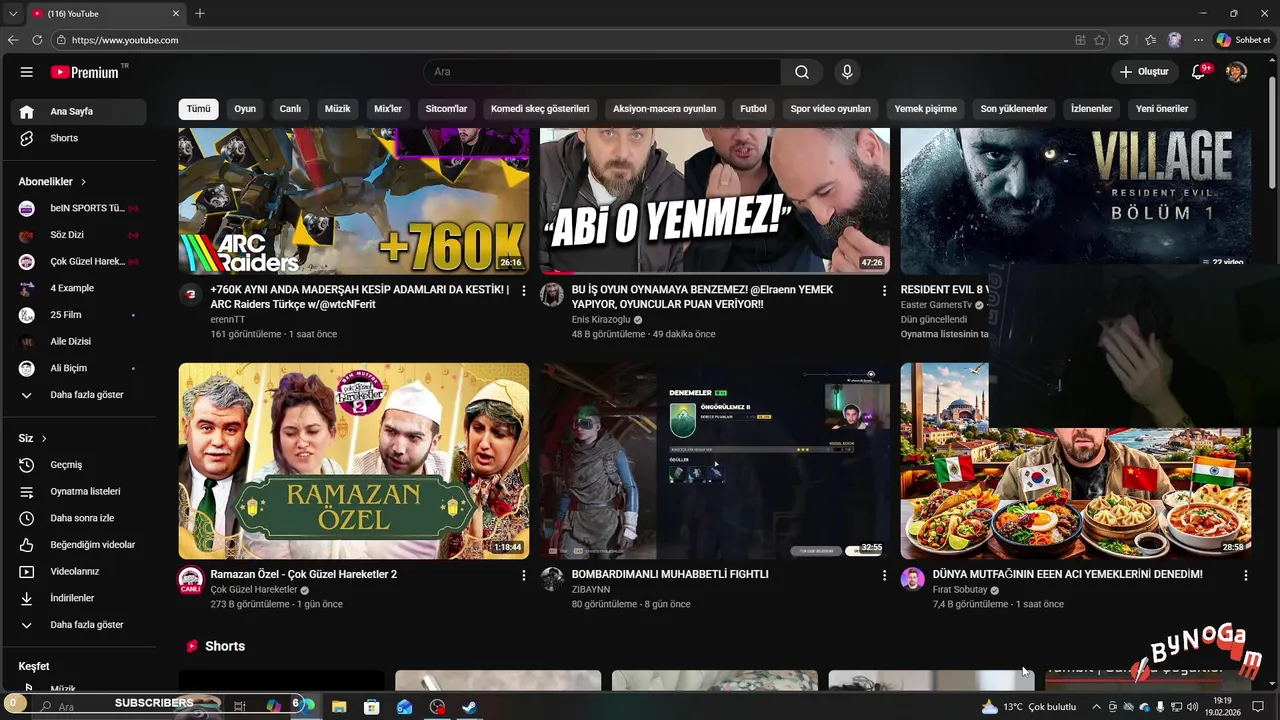Select the Müzik filter chip
Image resolution: width=1280 pixels, height=720 pixels.
(x=338, y=109)
